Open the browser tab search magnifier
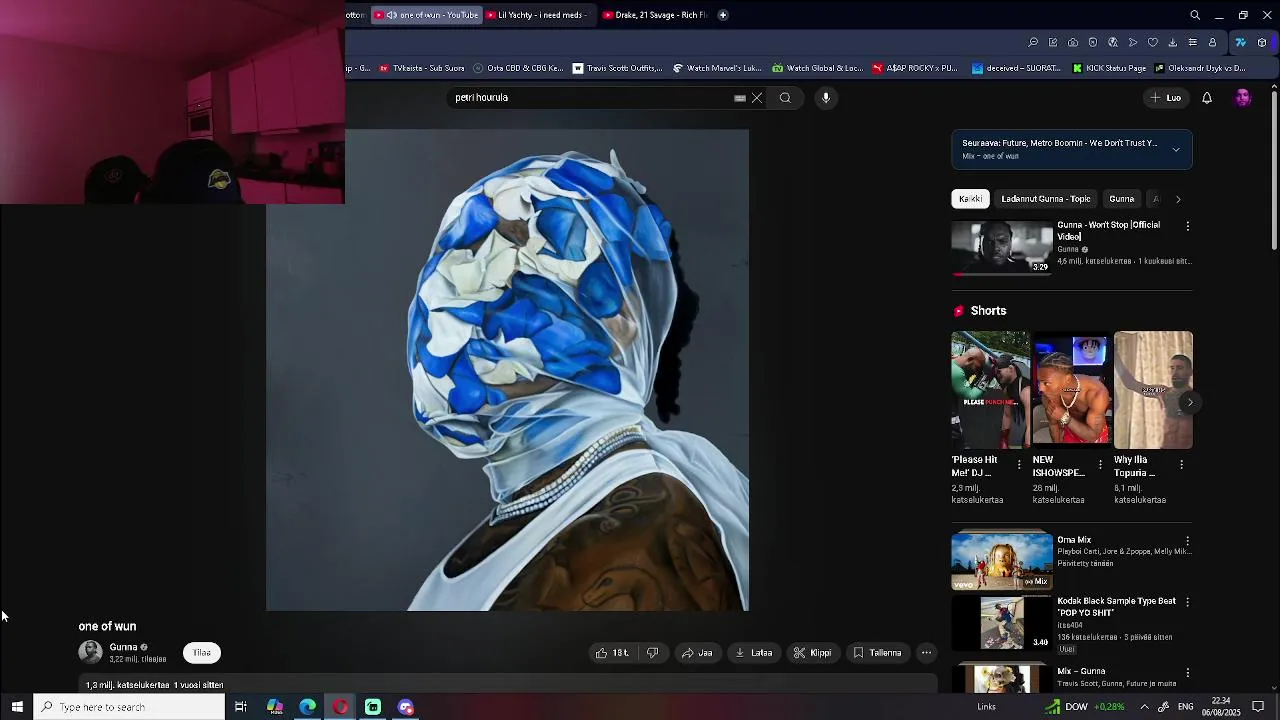Screen dimensions: 1280x720 [1195, 15]
